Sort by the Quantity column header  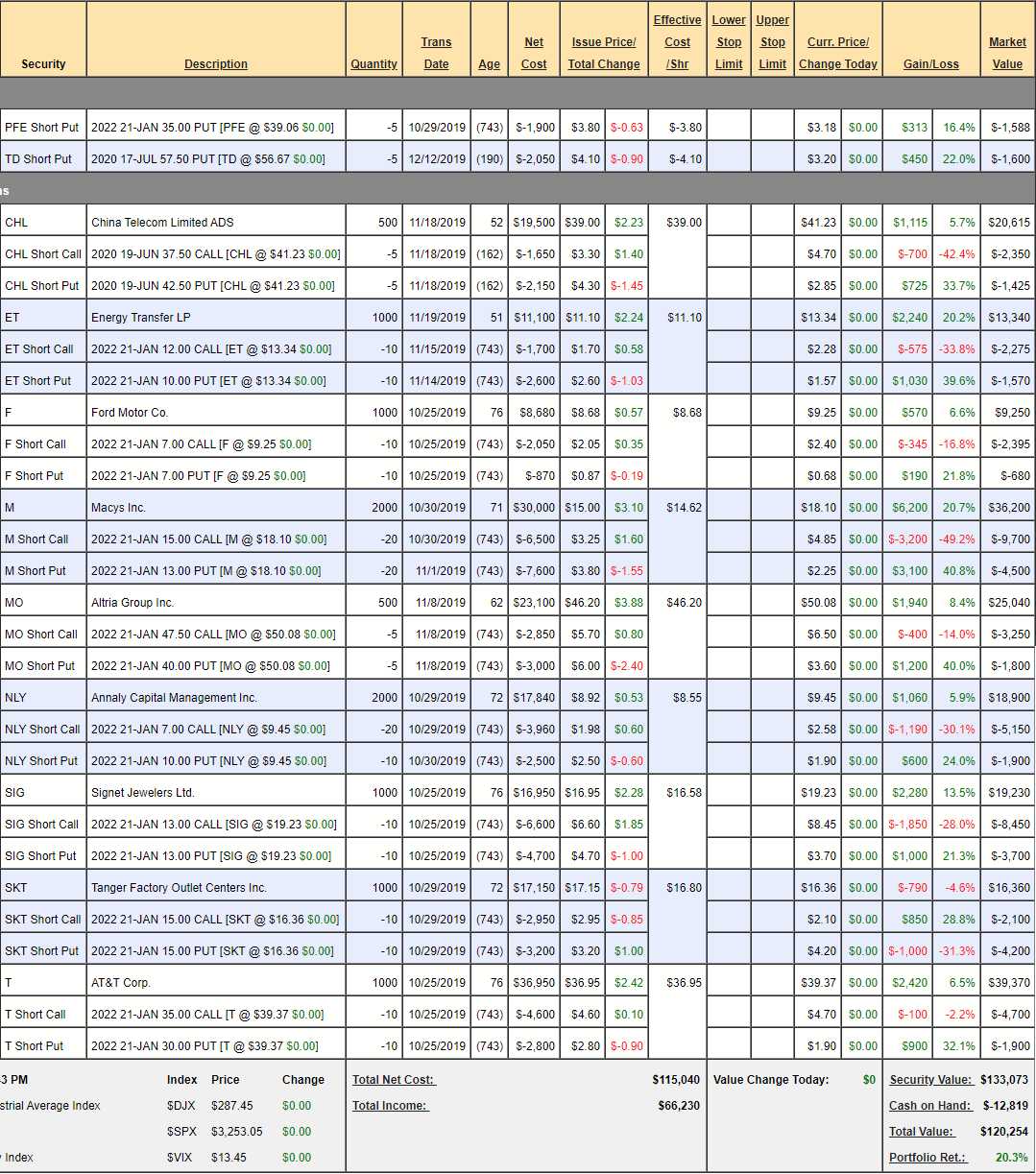(373, 64)
